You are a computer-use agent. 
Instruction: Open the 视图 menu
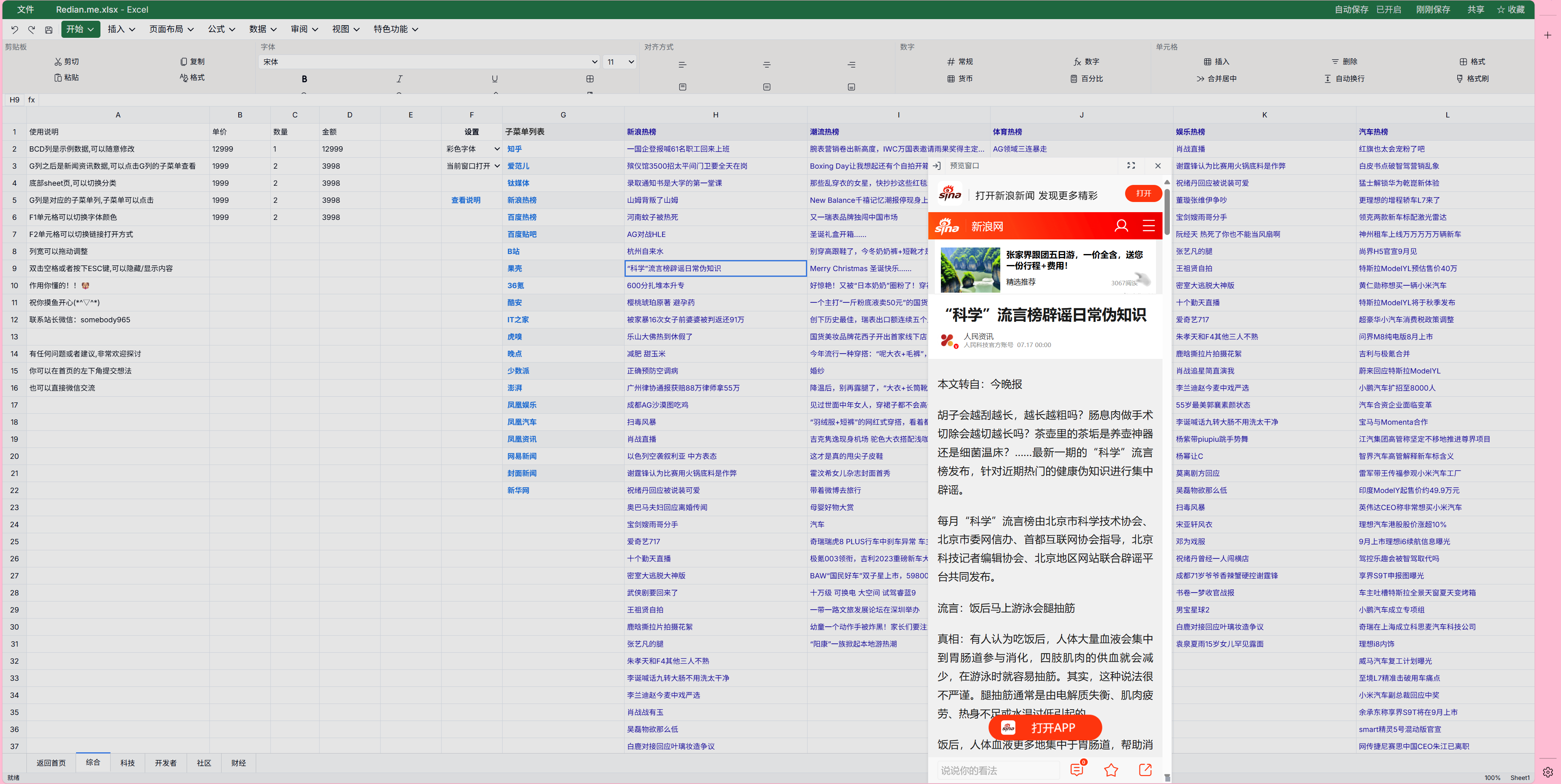coord(345,29)
